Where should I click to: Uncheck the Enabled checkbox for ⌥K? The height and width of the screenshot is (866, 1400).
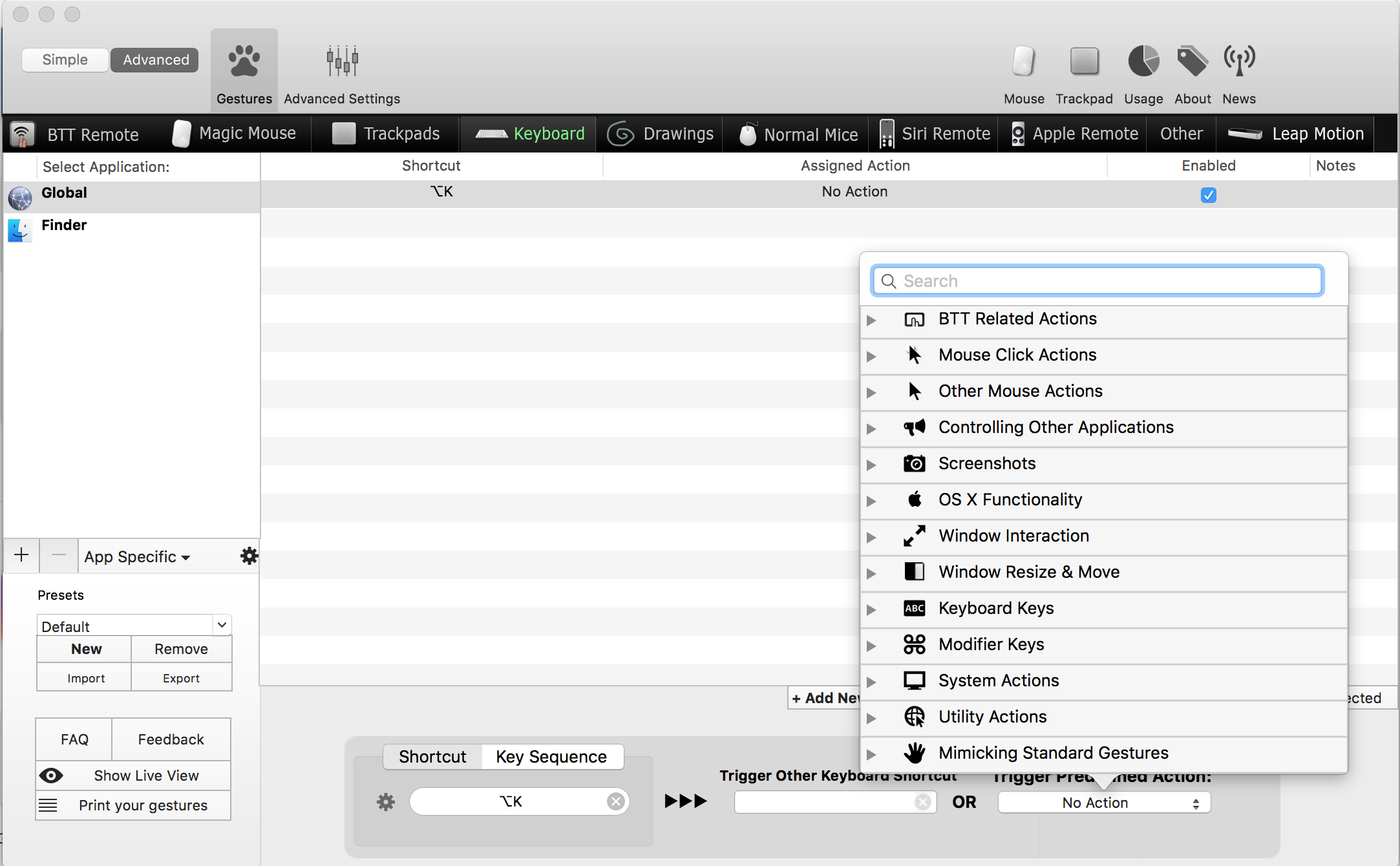coord(1208,195)
